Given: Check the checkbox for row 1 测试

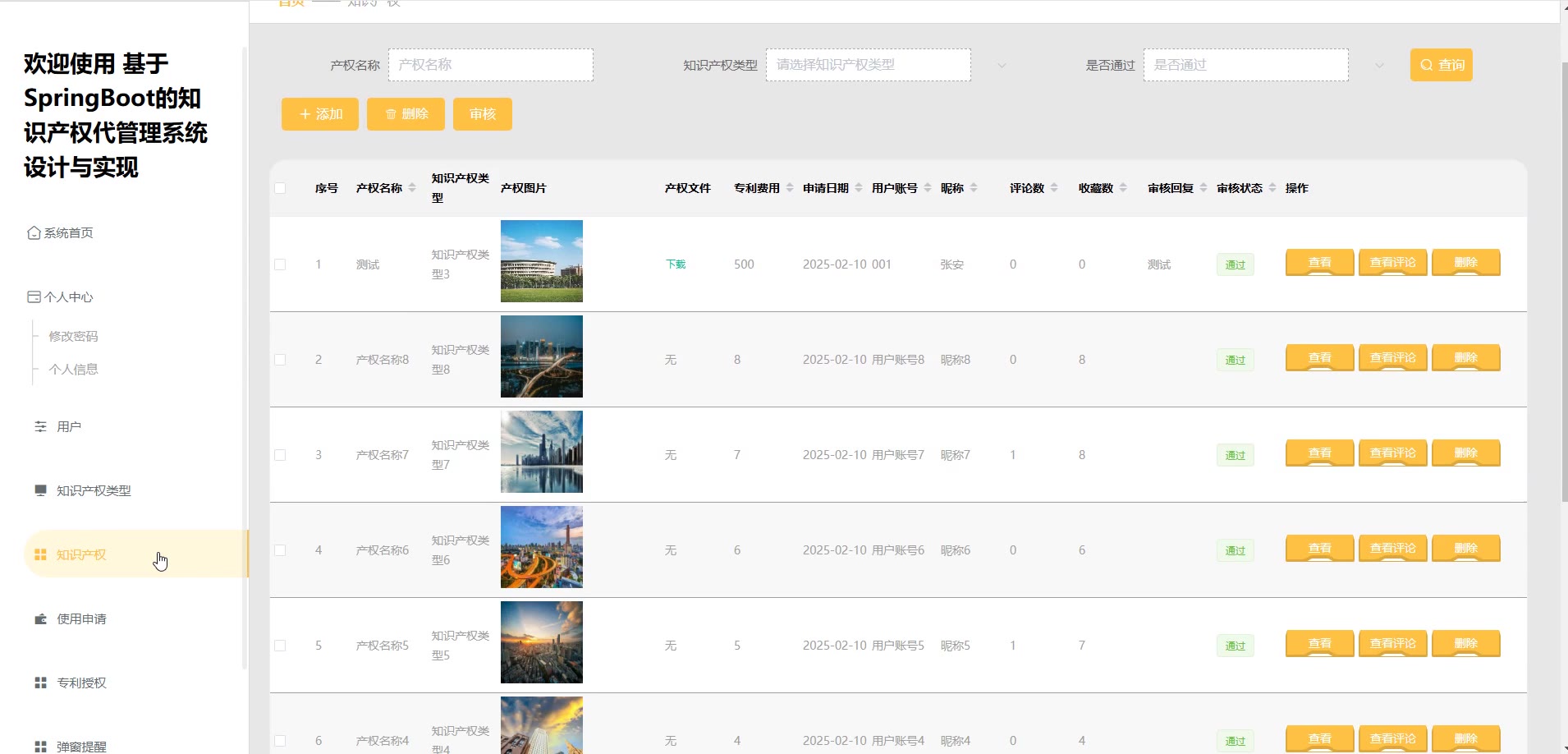Looking at the screenshot, I should [x=280, y=264].
